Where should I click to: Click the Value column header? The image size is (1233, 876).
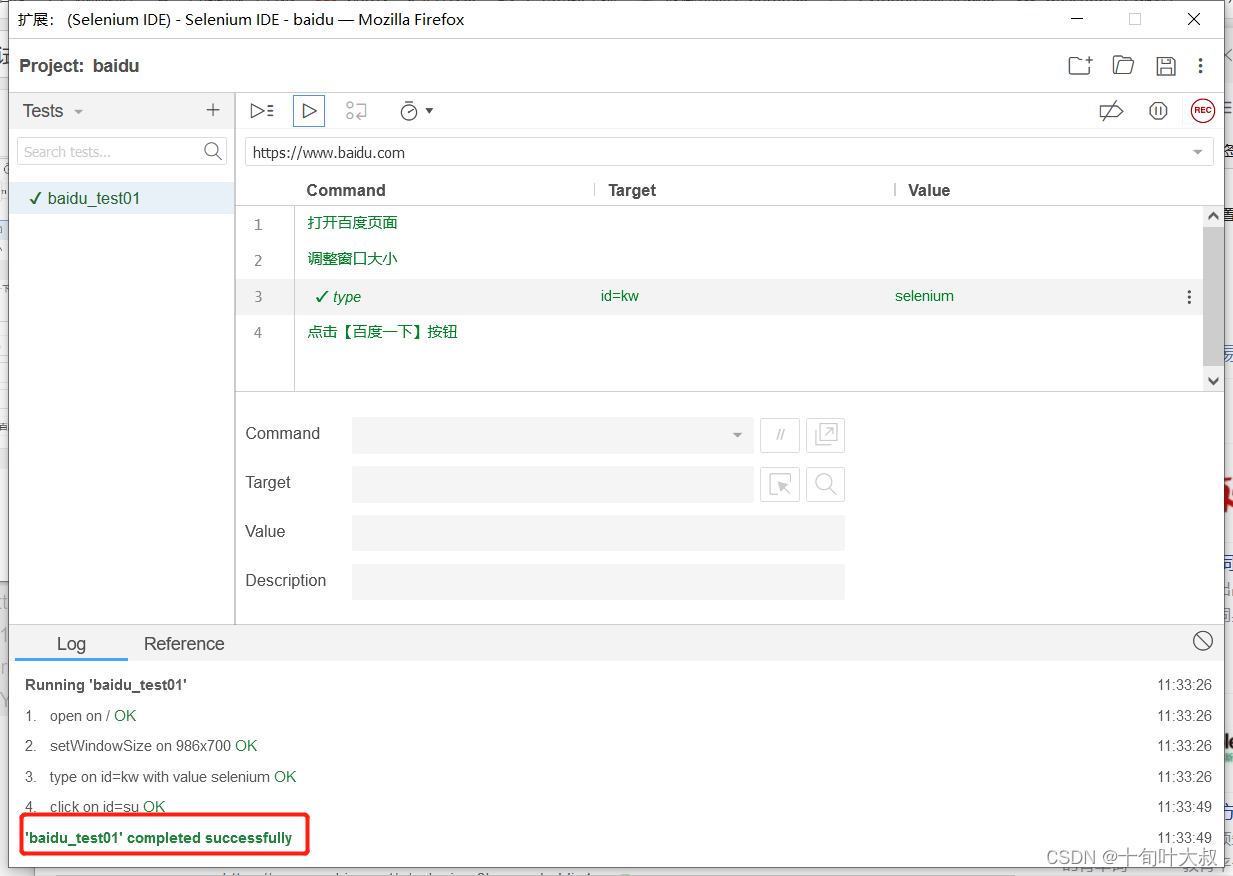click(x=929, y=190)
